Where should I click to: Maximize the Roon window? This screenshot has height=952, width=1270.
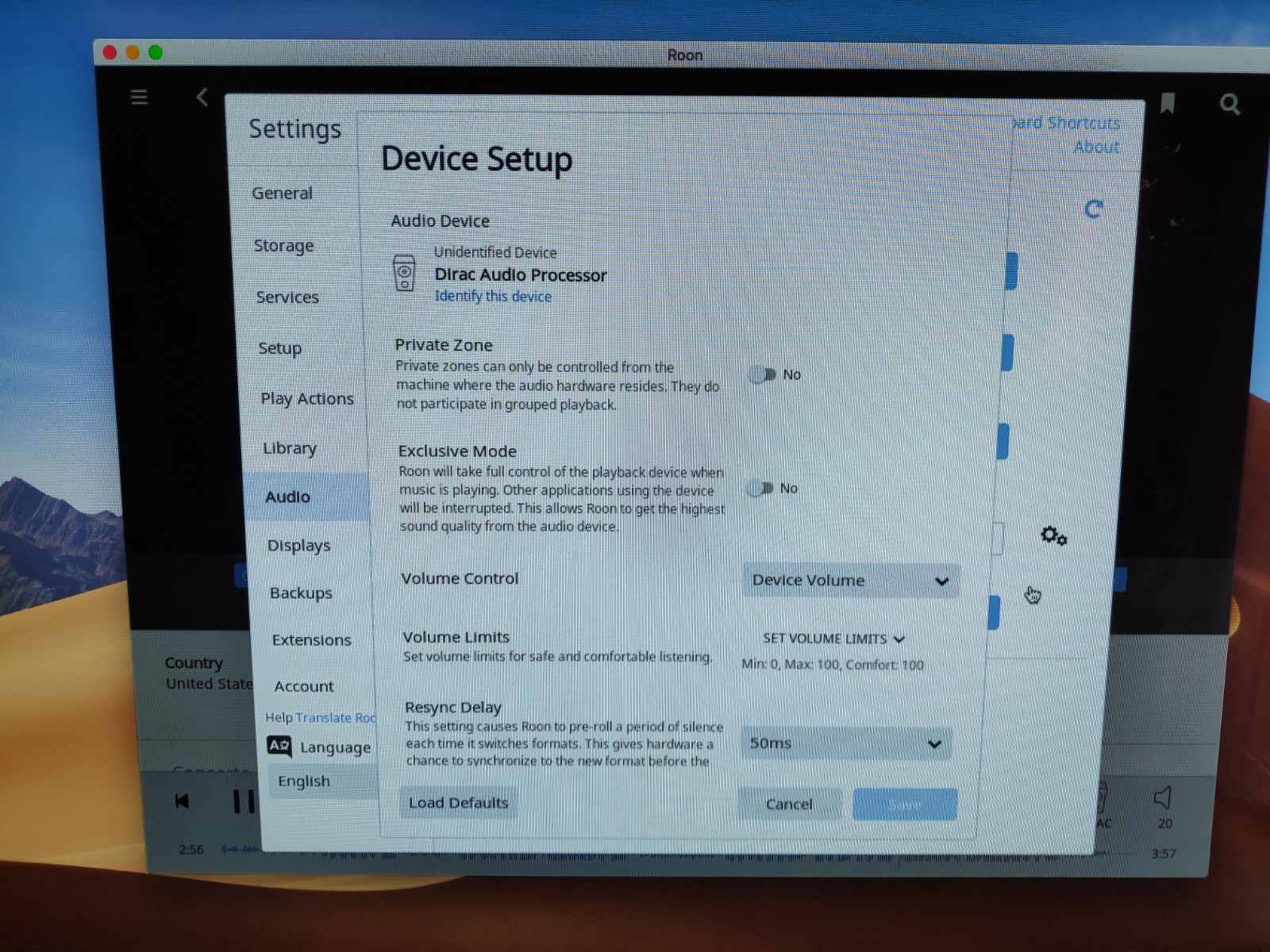pyautogui.click(x=156, y=52)
